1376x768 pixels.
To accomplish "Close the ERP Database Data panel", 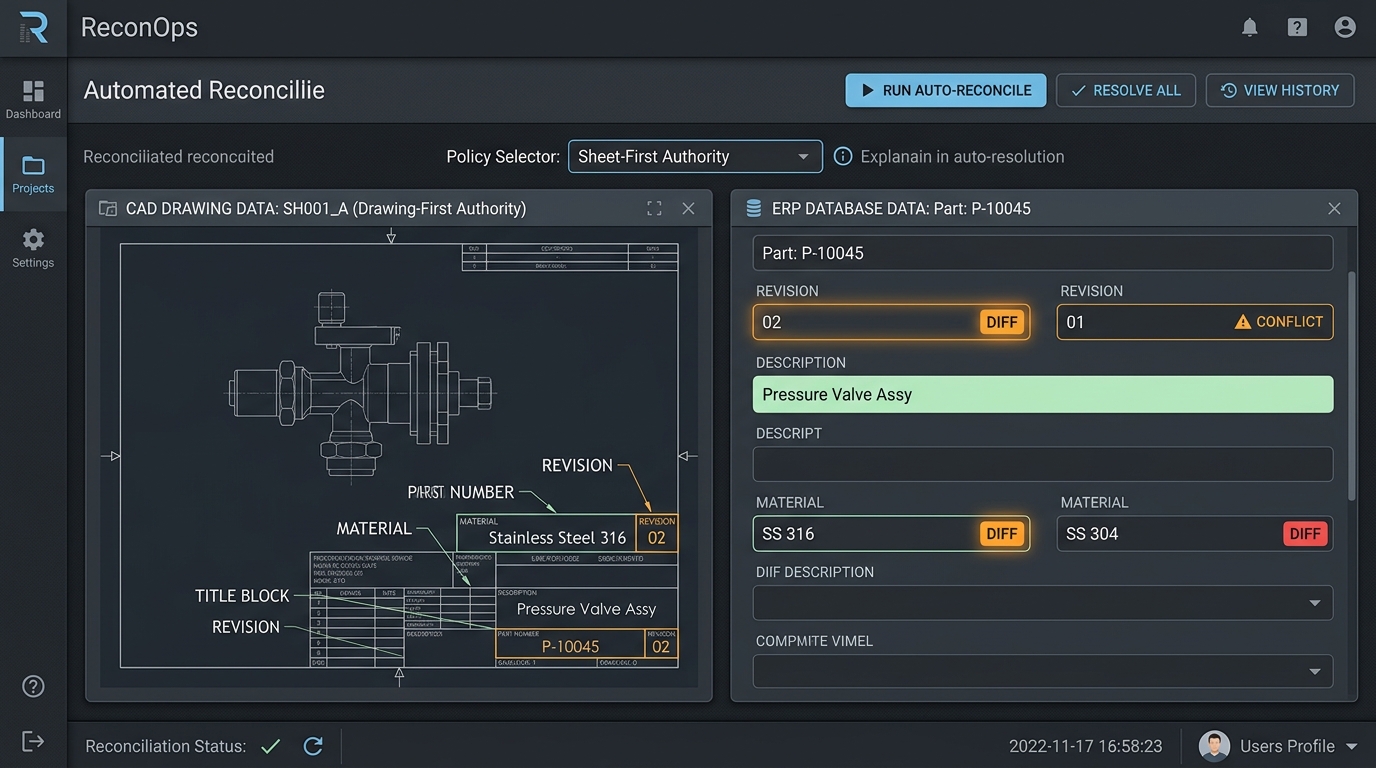I will [1334, 208].
